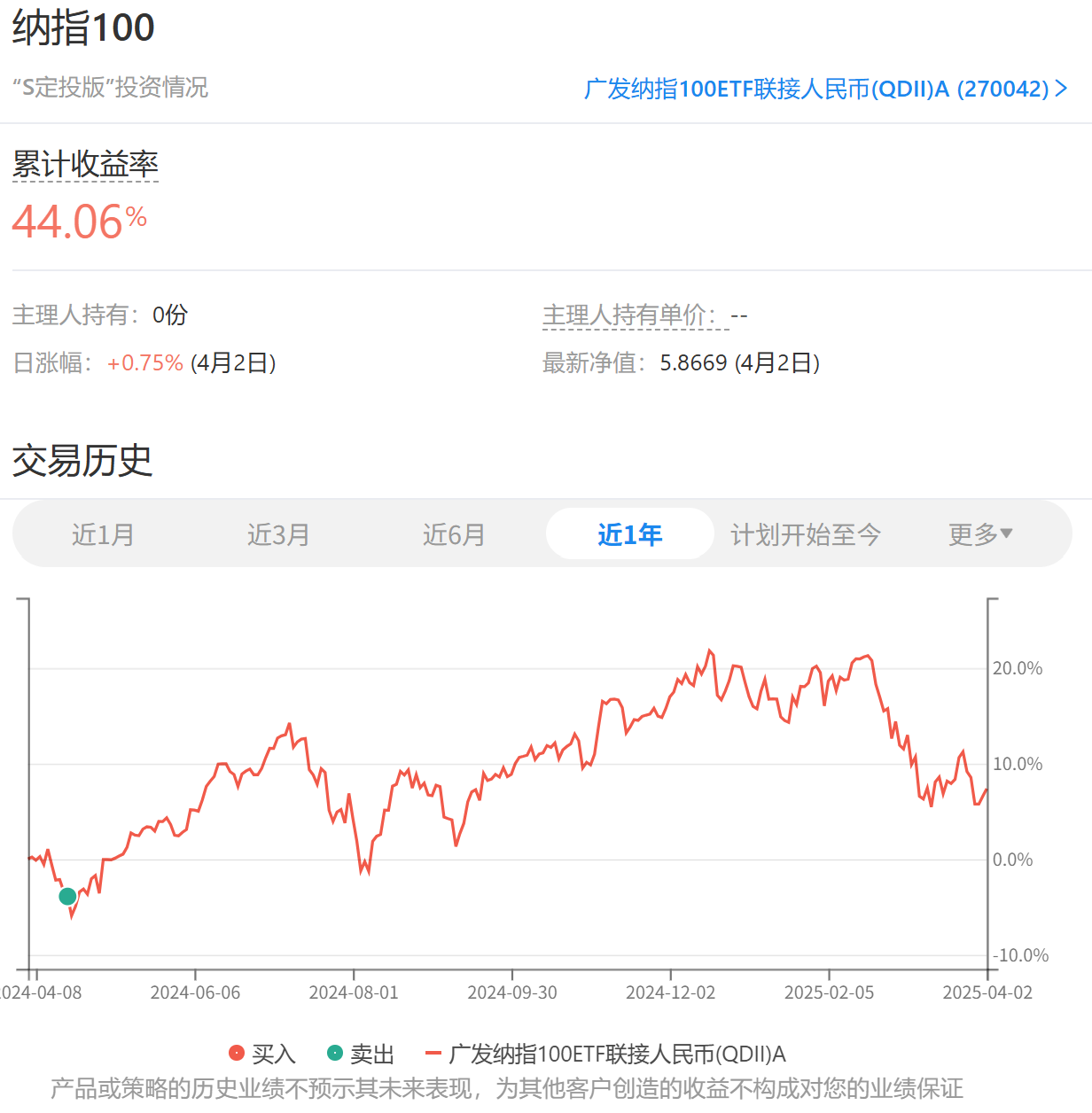Viewport: 1092px width, 1113px height.
Task: Click the 10.0% y-axis label
Action: coord(1018,764)
